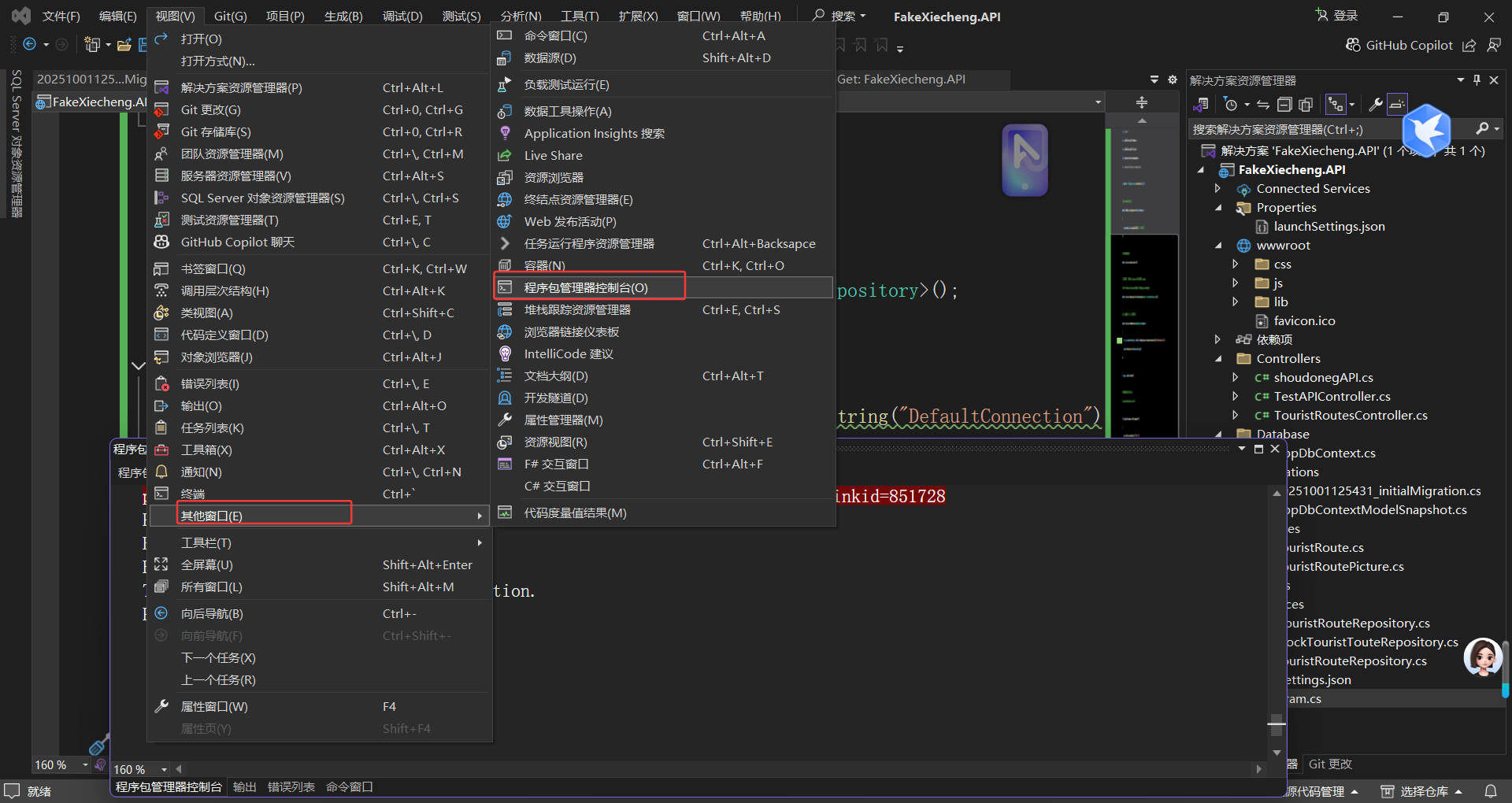Click the notification bell in status bar

1491,791
